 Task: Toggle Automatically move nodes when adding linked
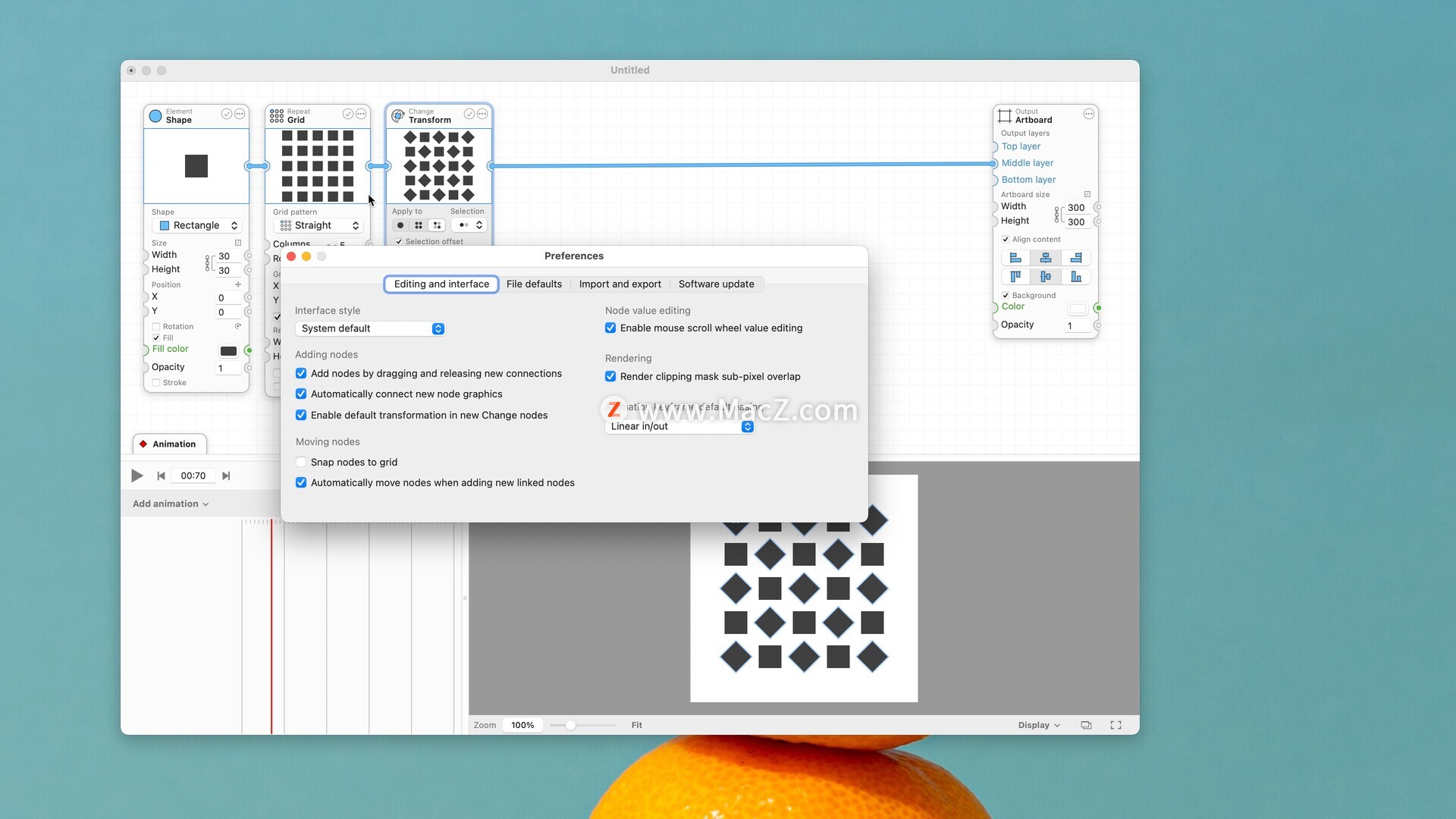tap(301, 482)
